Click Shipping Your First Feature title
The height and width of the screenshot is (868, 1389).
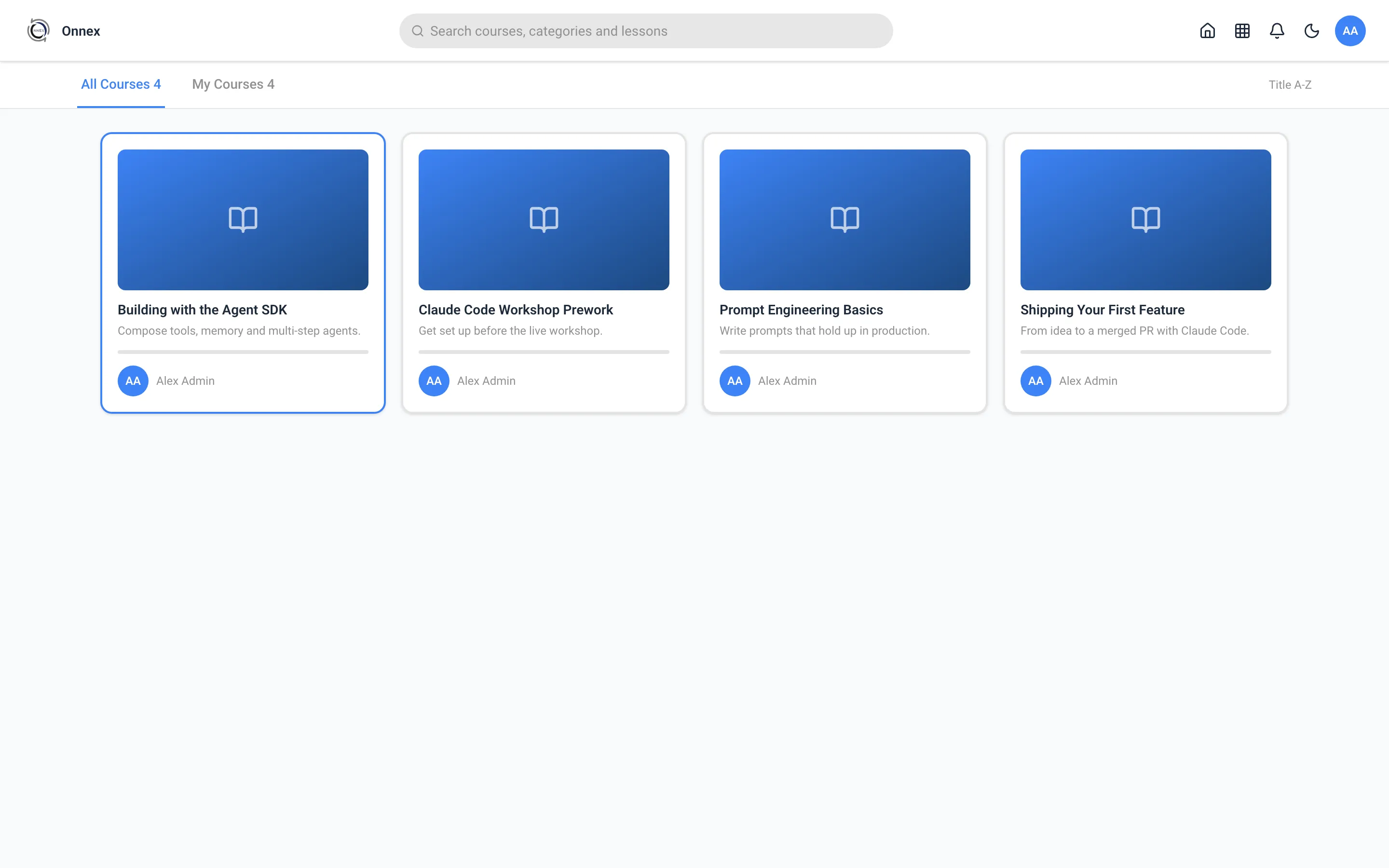tap(1102, 310)
